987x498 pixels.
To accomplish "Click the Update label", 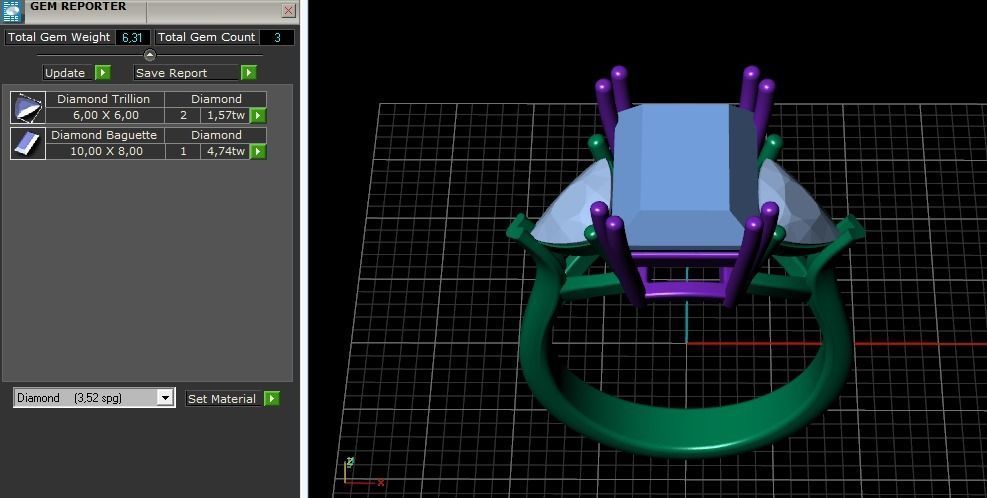I will (65, 73).
